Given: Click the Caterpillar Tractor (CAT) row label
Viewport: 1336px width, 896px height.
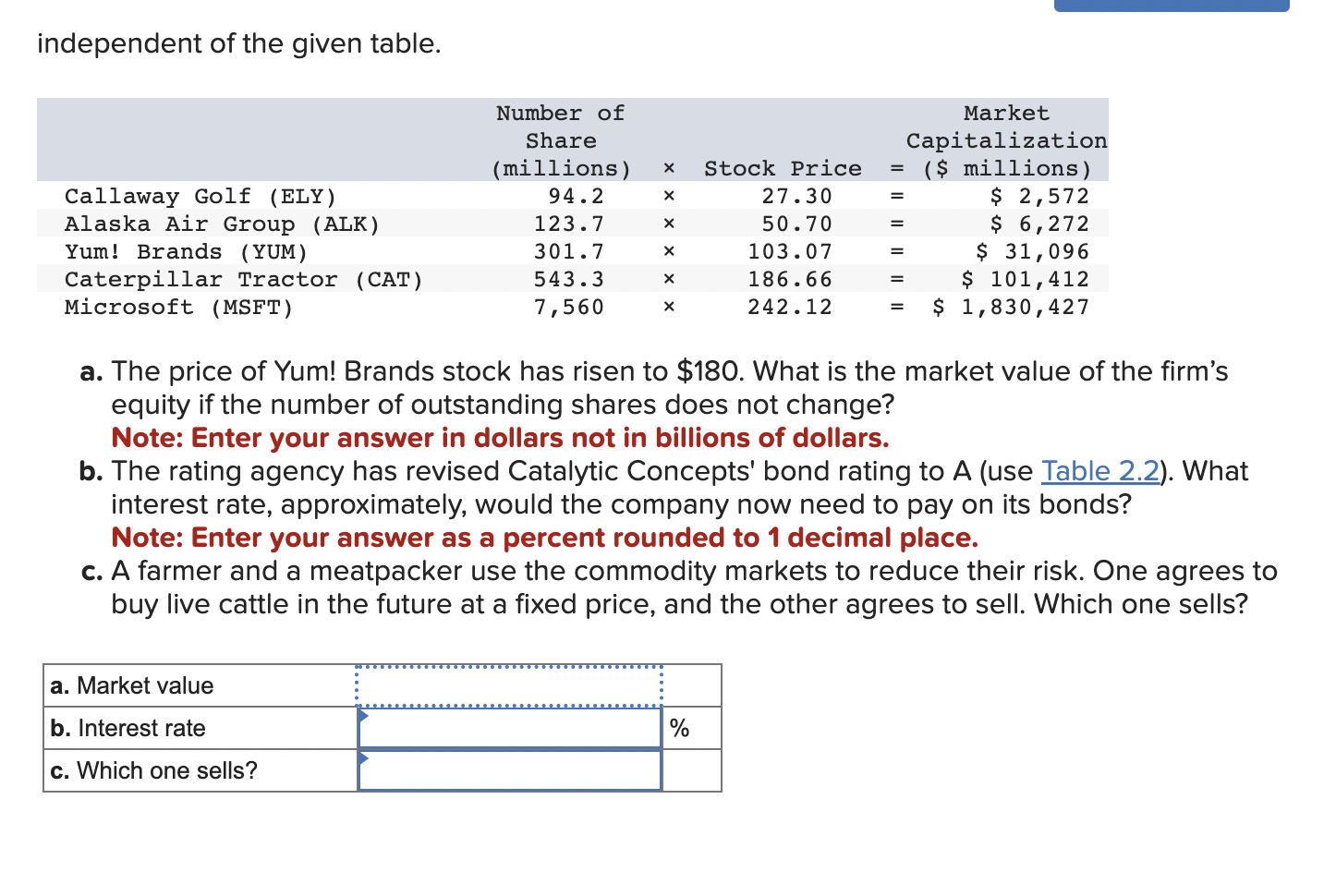Looking at the screenshot, I should click(244, 279).
